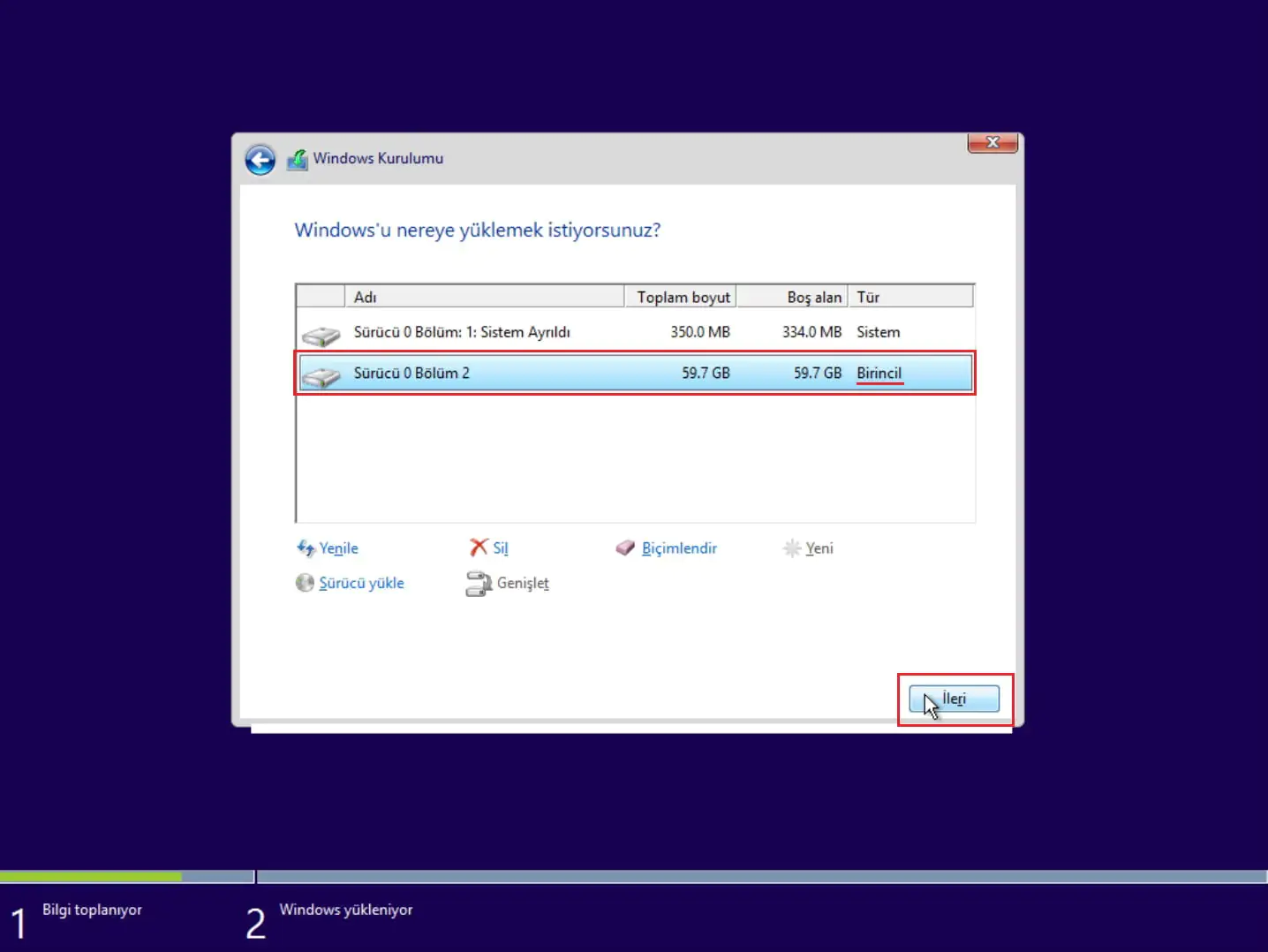Image resolution: width=1268 pixels, height=952 pixels.
Task: Click the scroll icon beside Genişlet
Action: click(x=479, y=583)
